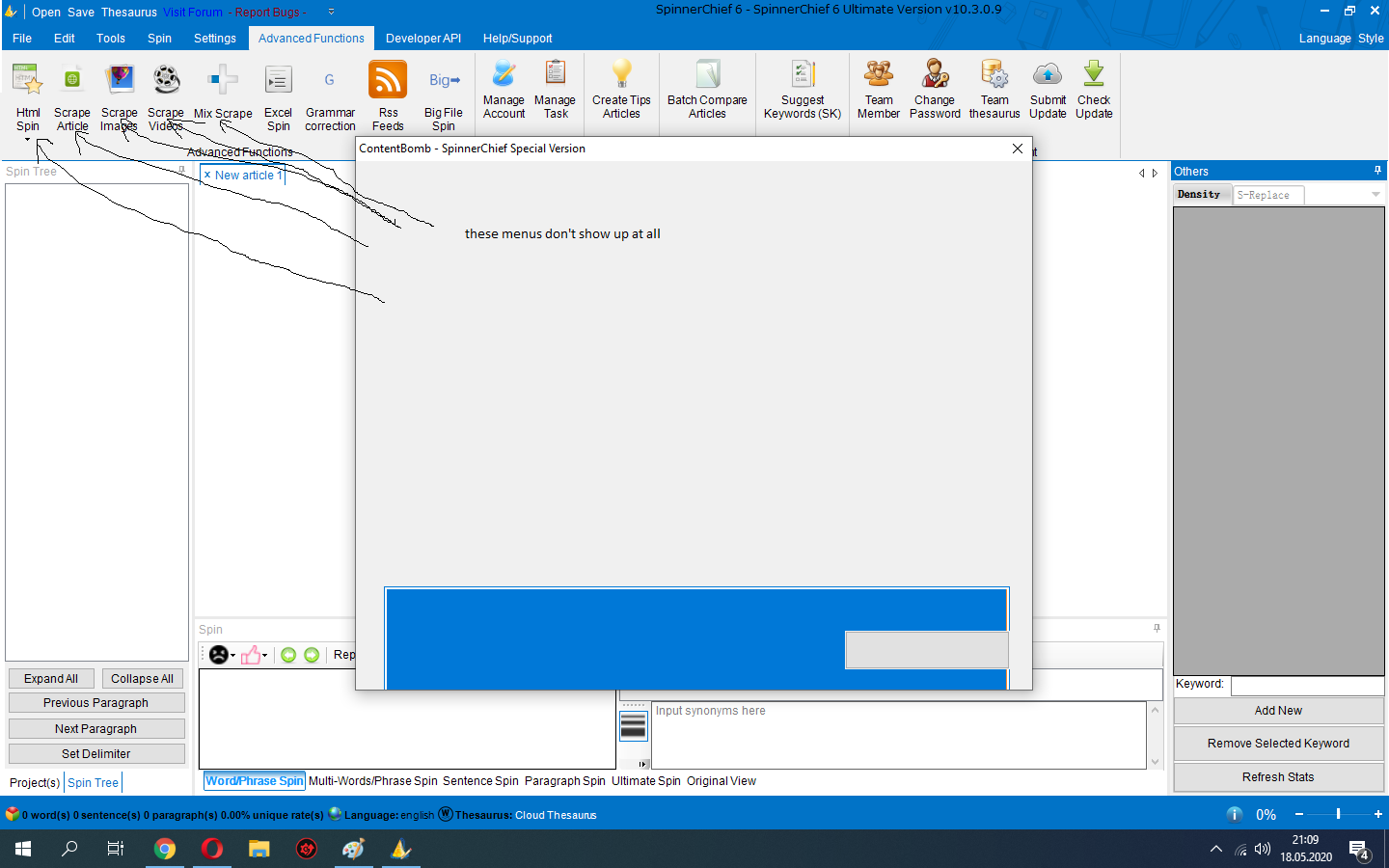The height and width of the screenshot is (868, 1389).
Task: Open Batch Compare Articles
Action: (x=707, y=89)
